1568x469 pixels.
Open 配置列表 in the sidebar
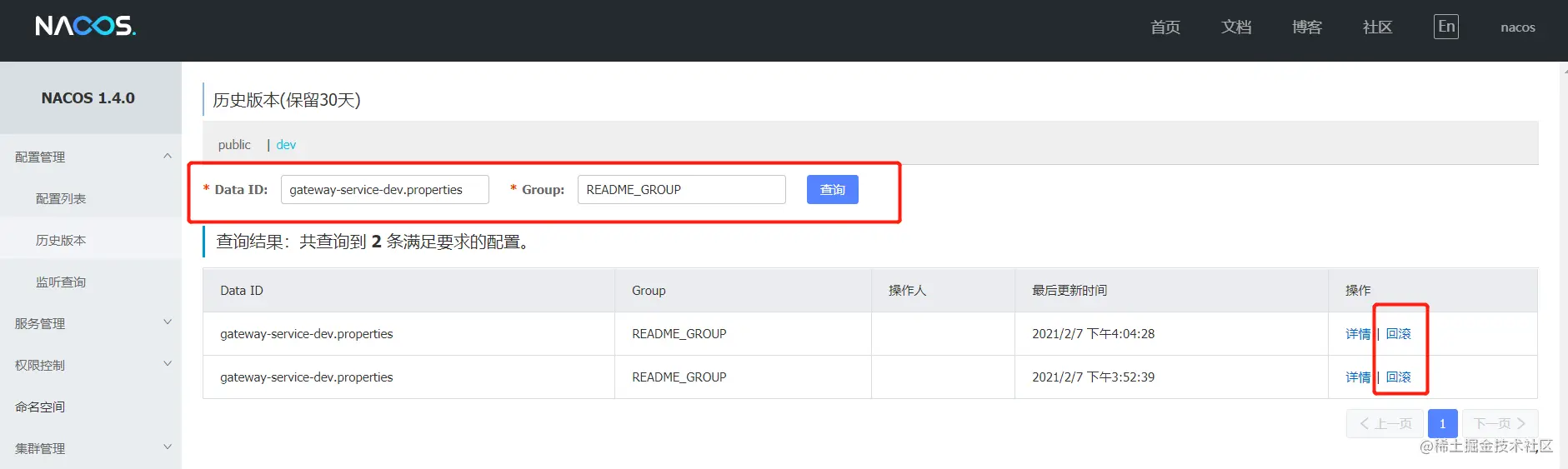coord(61,198)
